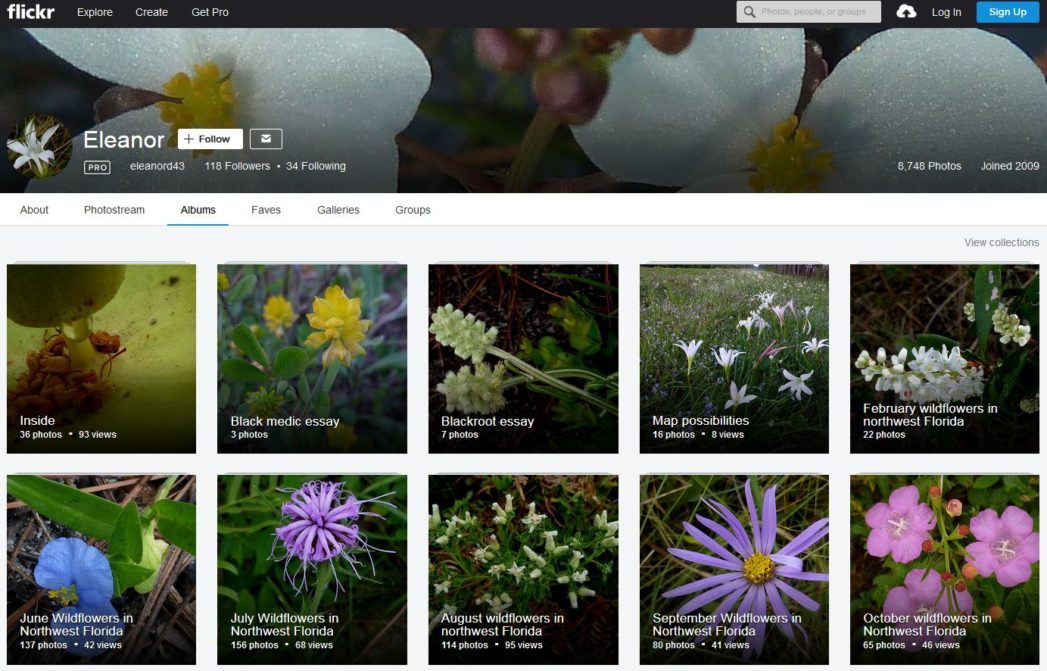Open the Black medic essay album
The width and height of the screenshot is (1047, 671).
(x=312, y=359)
